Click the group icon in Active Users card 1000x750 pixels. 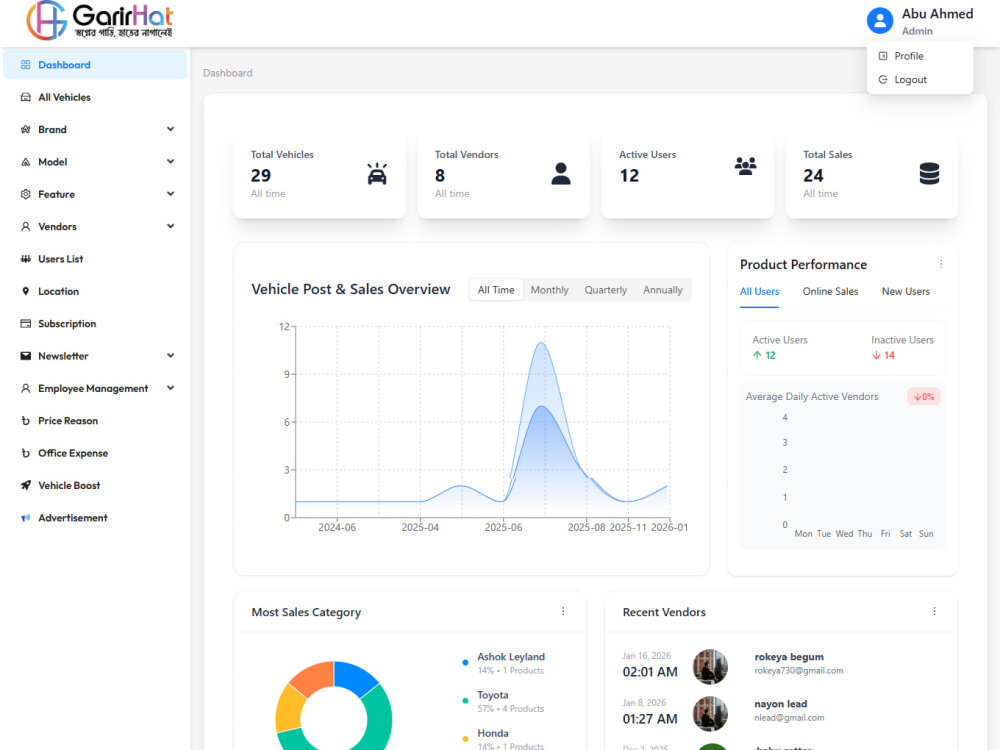pos(745,166)
